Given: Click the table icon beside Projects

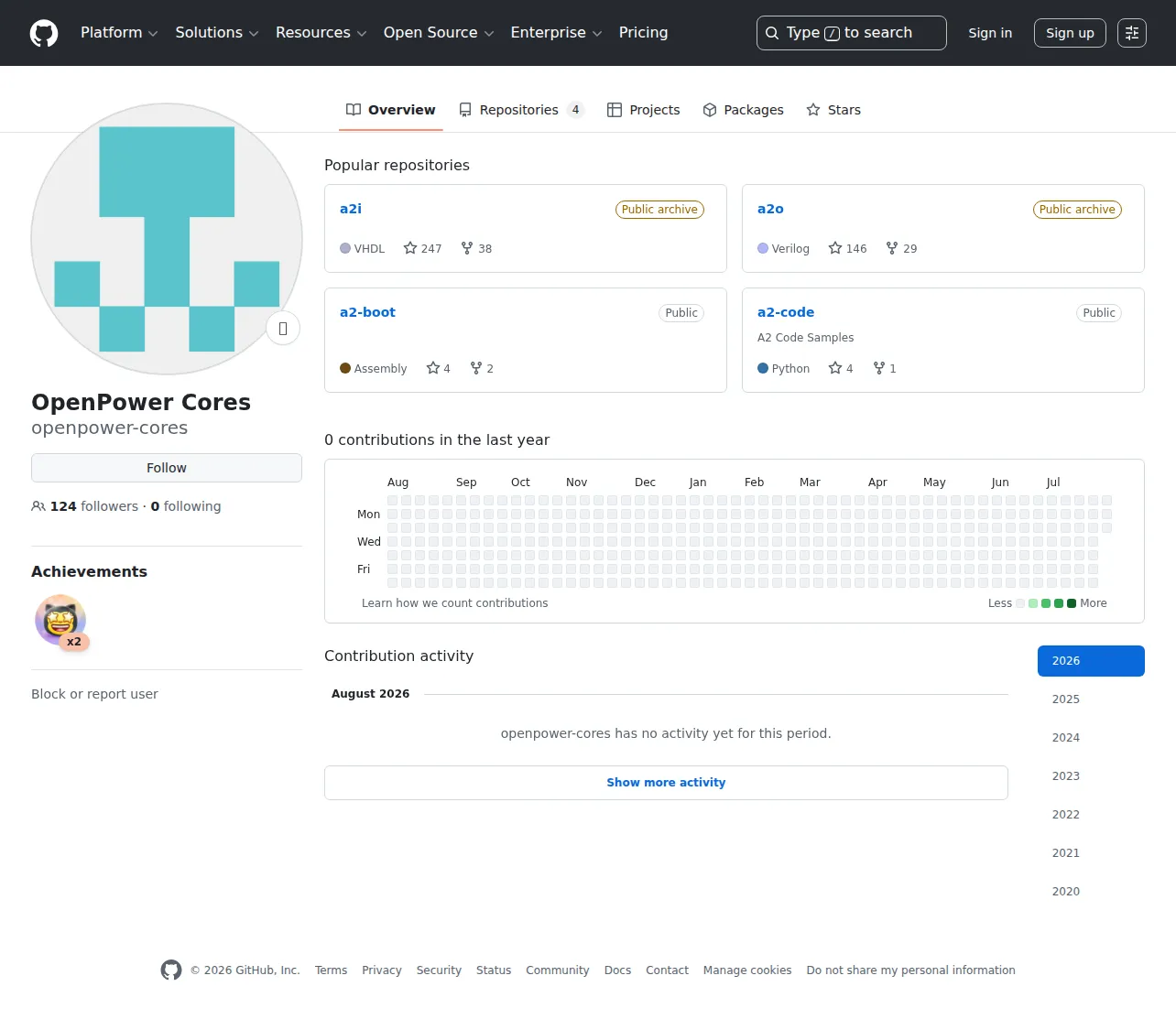Looking at the screenshot, I should click(x=615, y=110).
